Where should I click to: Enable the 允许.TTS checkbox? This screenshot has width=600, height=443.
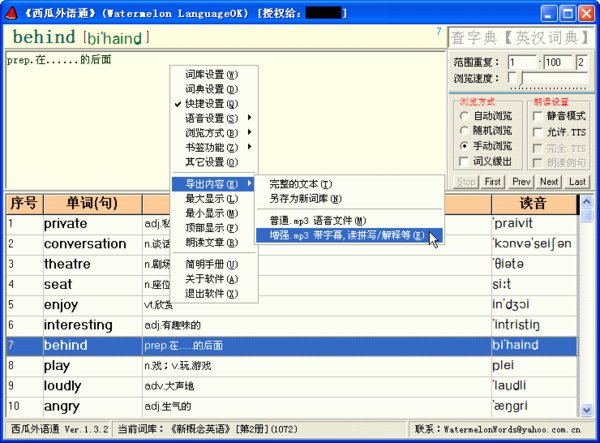pos(538,132)
